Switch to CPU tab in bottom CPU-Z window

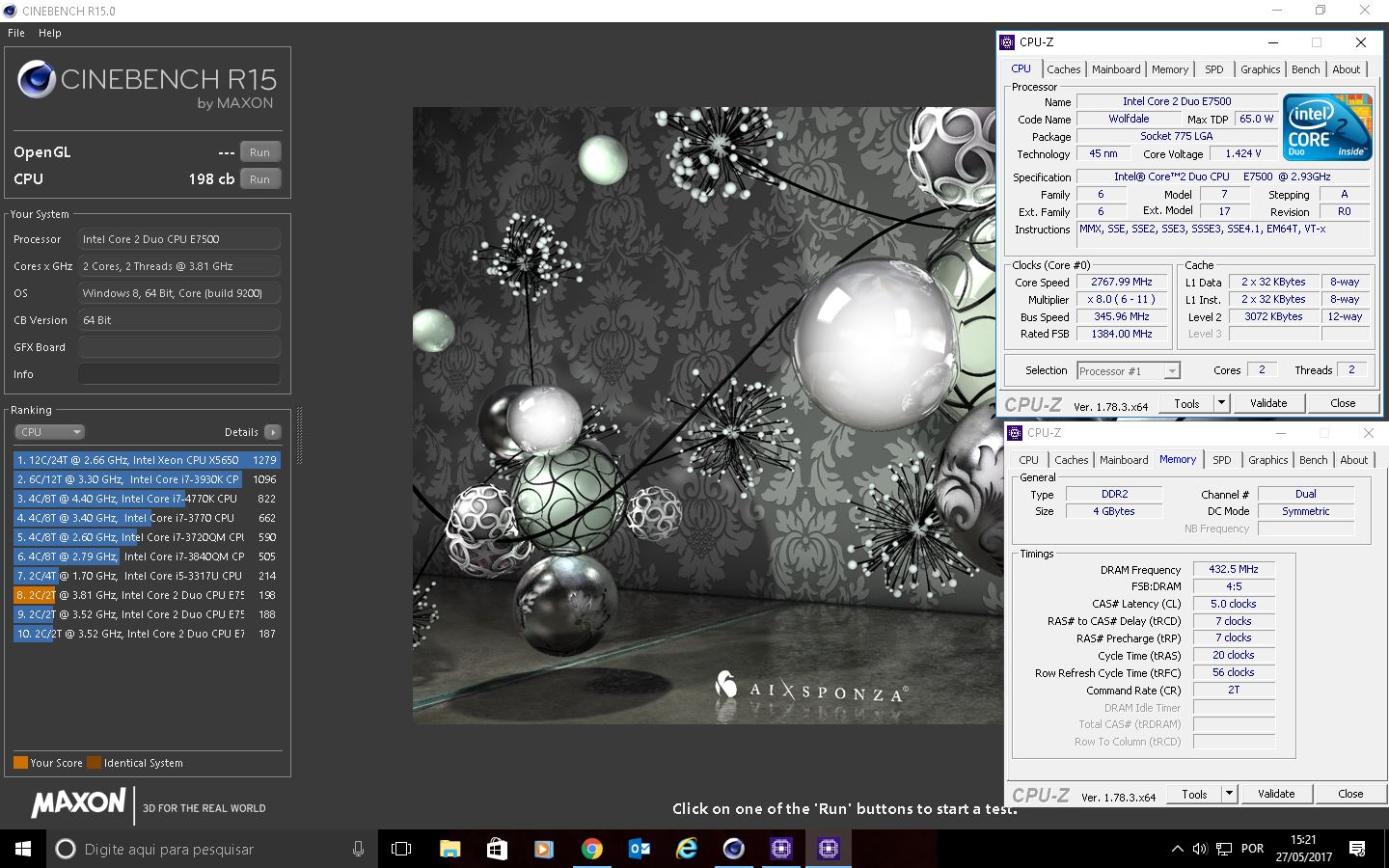click(1029, 460)
